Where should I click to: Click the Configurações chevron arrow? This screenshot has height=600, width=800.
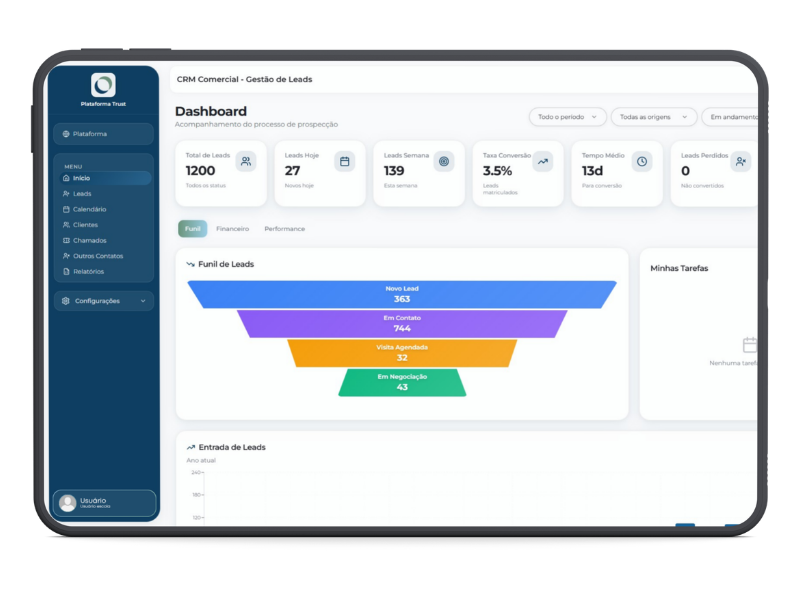coord(143,301)
